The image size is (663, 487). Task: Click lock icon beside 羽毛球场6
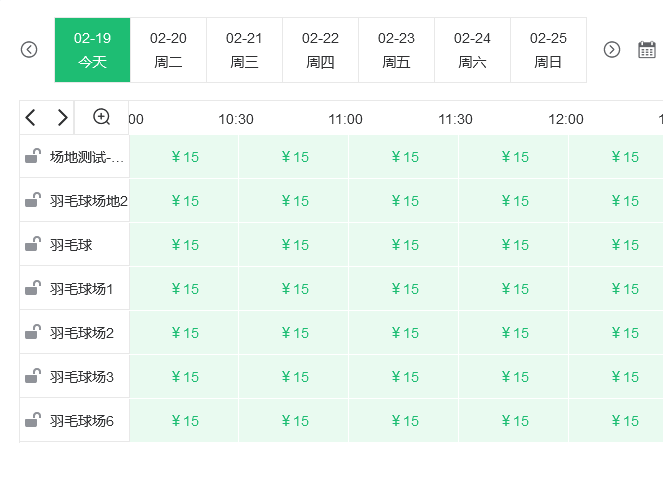33,420
